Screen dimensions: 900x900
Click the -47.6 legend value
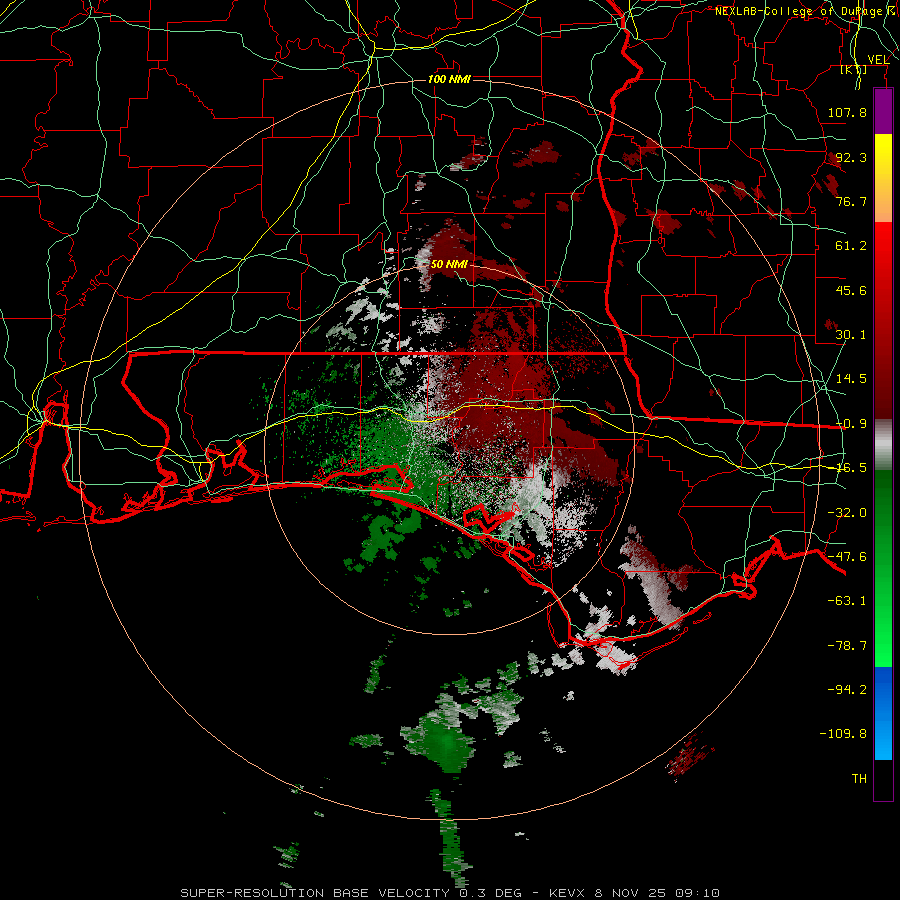coord(847,557)
